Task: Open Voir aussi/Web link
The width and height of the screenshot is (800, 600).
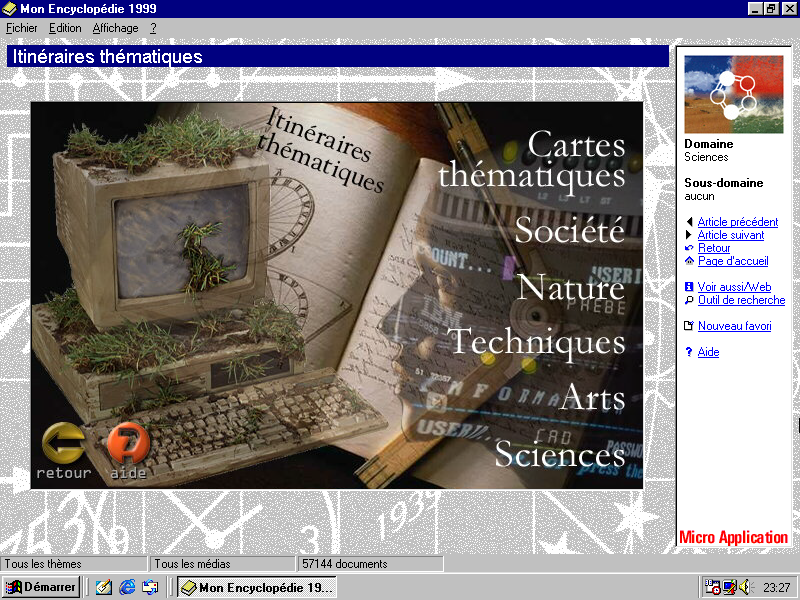Action: coord(734,287)
